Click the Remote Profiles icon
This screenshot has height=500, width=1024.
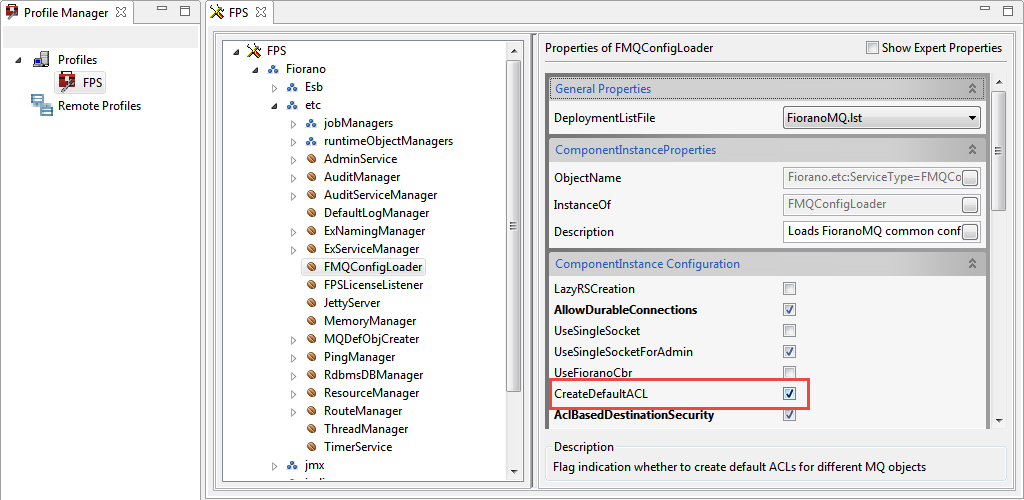click(41, 105)
